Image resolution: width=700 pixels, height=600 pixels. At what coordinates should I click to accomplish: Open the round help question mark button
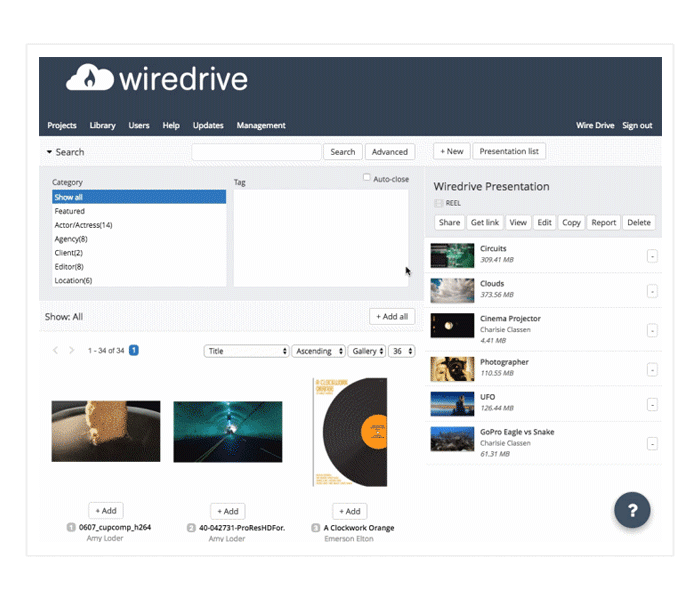(632, 510)
